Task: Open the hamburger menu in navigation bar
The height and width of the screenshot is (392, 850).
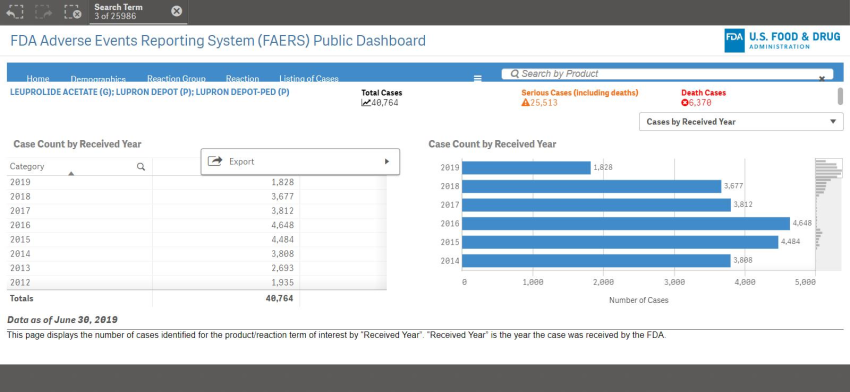Action: pyautogui.click(x=478, y=78)
